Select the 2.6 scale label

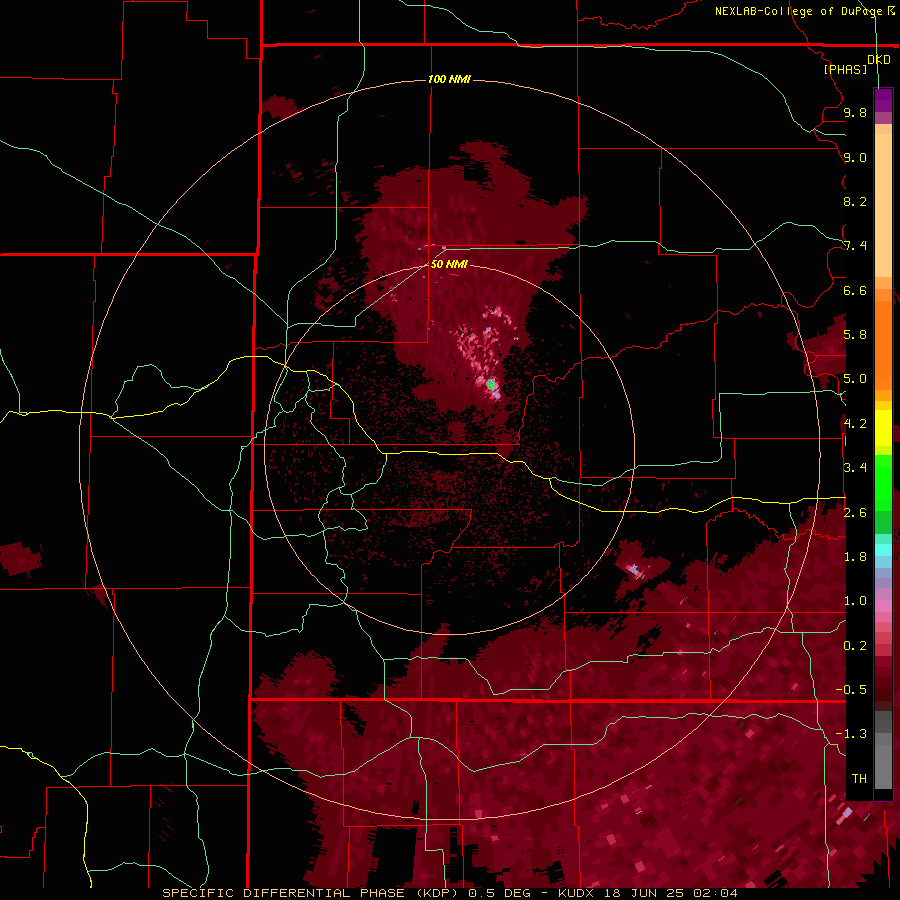[x=855, y=512]
